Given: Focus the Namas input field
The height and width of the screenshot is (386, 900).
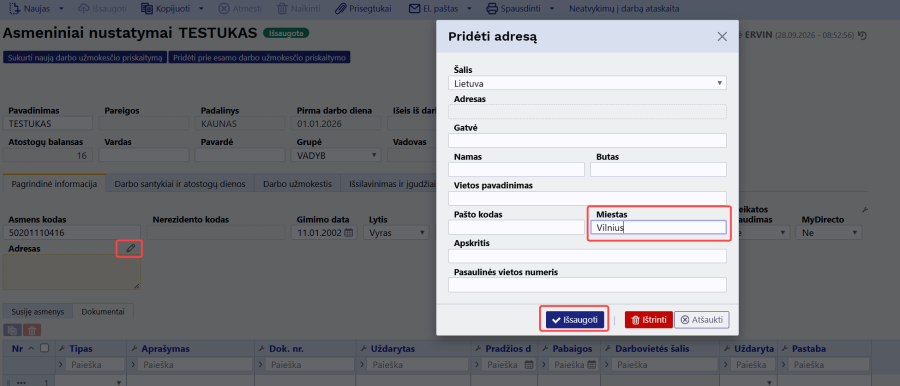Looking at the screenshot, I should 516,169.
